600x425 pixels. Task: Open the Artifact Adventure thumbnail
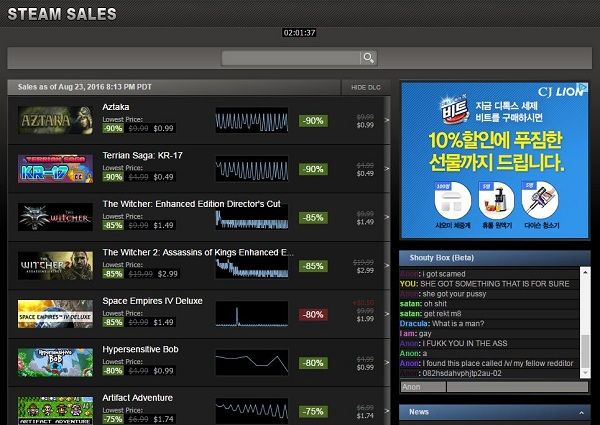point(55,410)
